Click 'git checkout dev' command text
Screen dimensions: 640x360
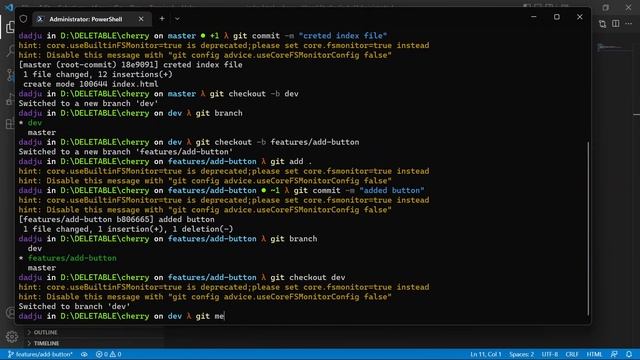tap(308, 278)
